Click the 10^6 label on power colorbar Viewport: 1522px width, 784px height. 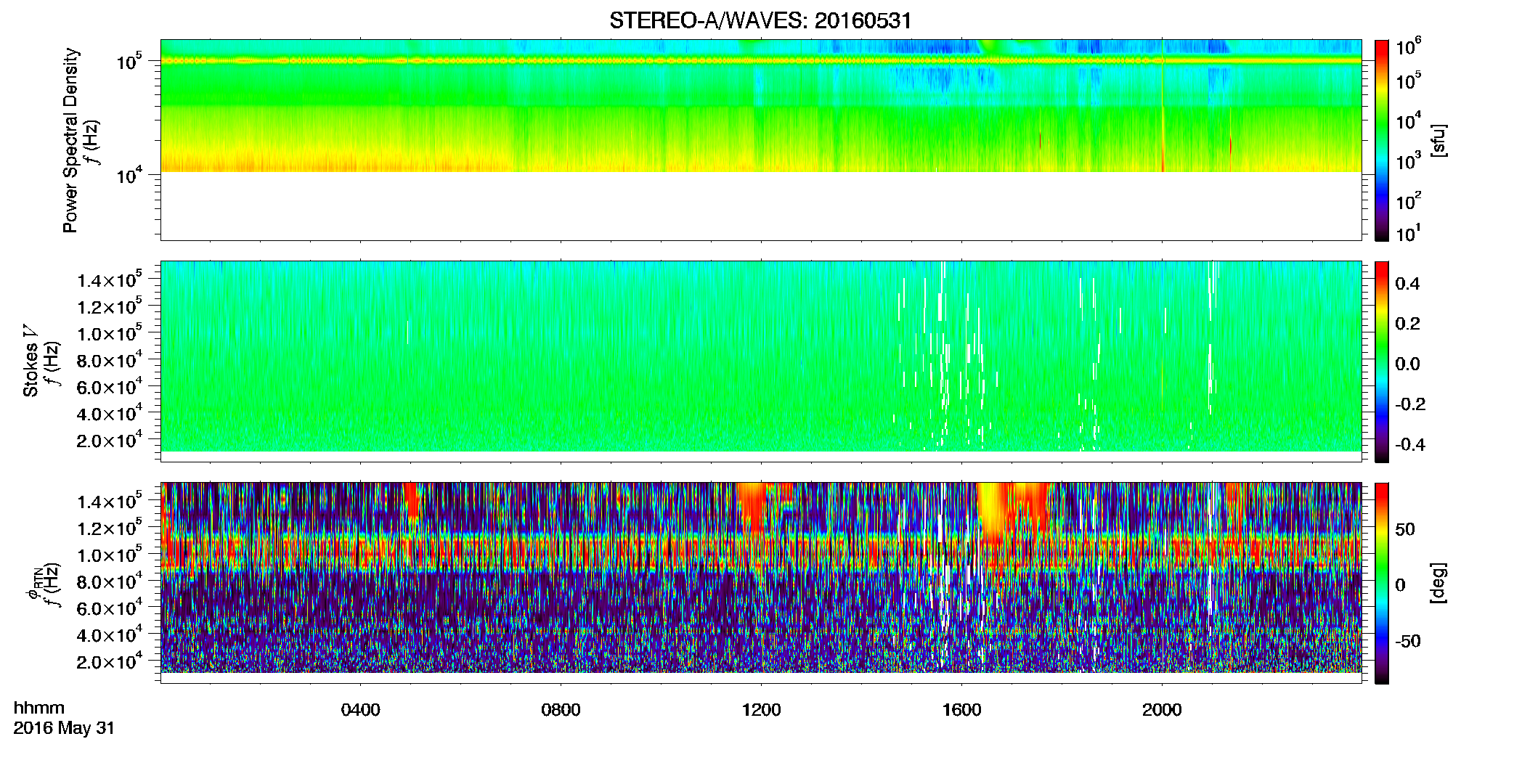coord(1408,47)
